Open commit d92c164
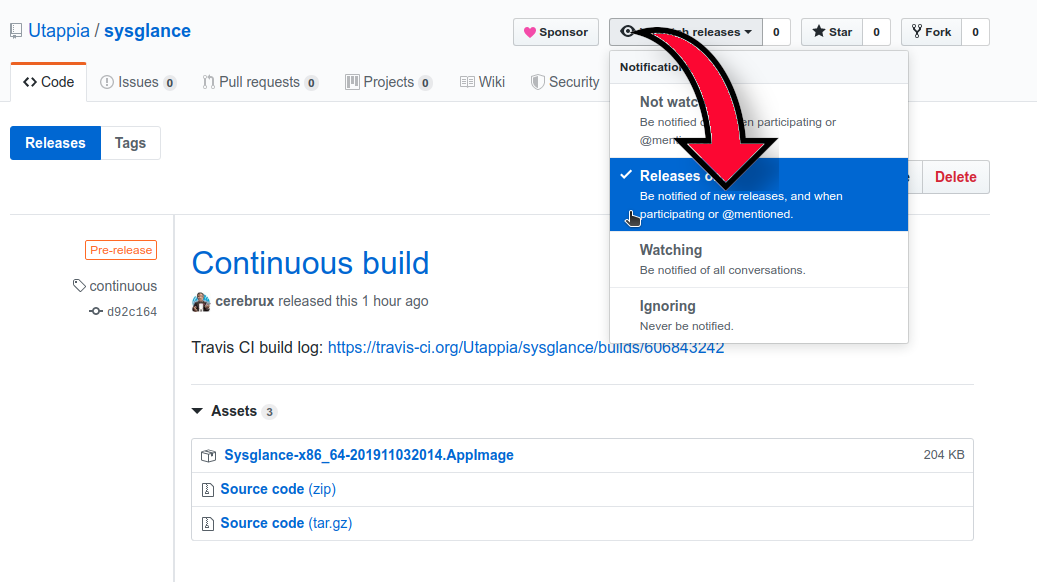 pos(132,312)
